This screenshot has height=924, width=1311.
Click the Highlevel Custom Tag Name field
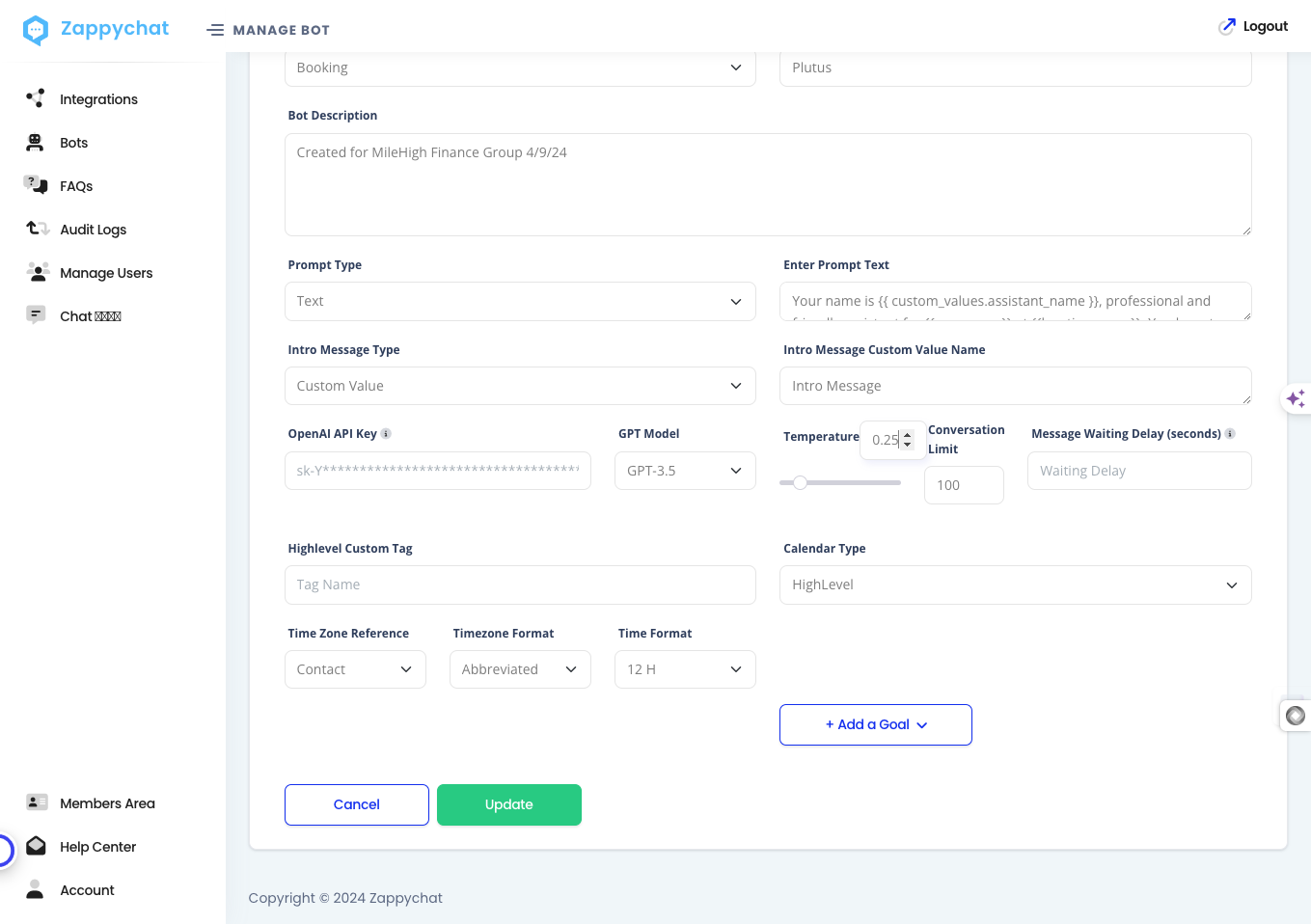point(520,584)
